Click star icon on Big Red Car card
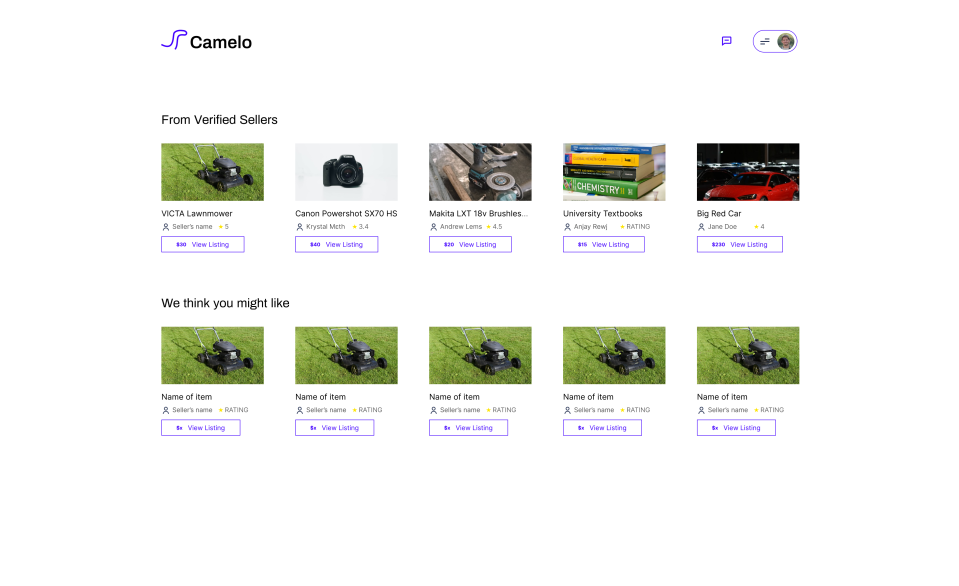Screen dimensions: 959x586 coord(757,227)
